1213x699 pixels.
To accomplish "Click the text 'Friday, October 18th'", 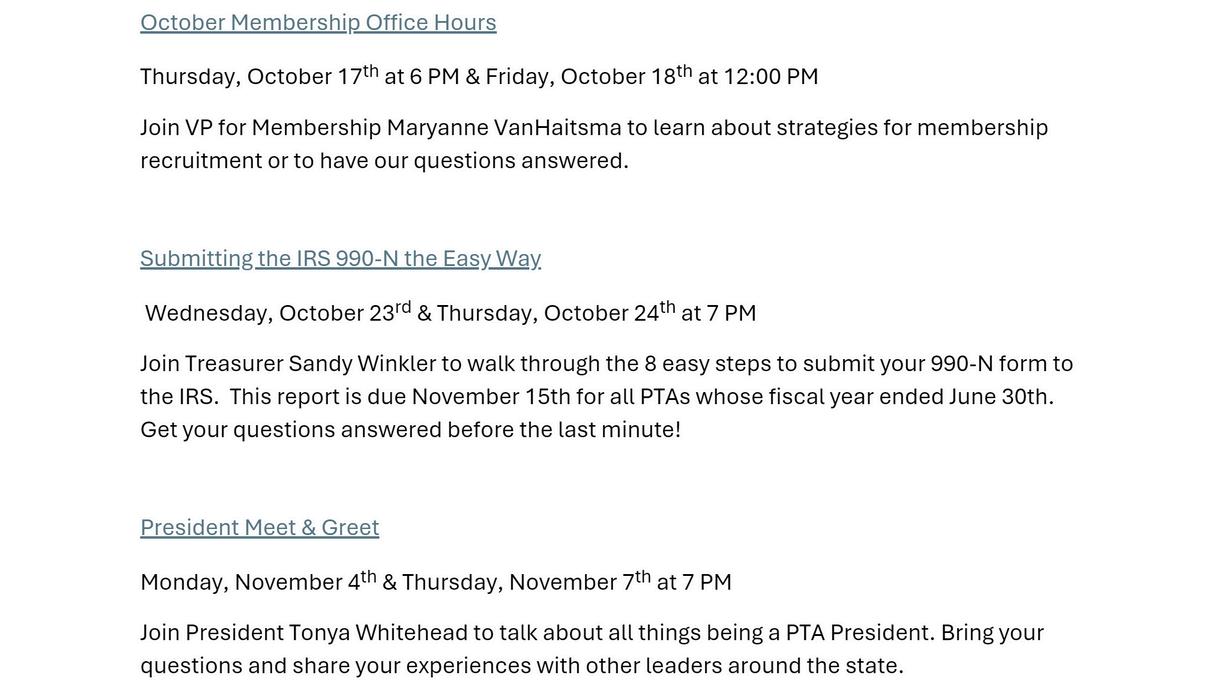I will tap(589, 75).
